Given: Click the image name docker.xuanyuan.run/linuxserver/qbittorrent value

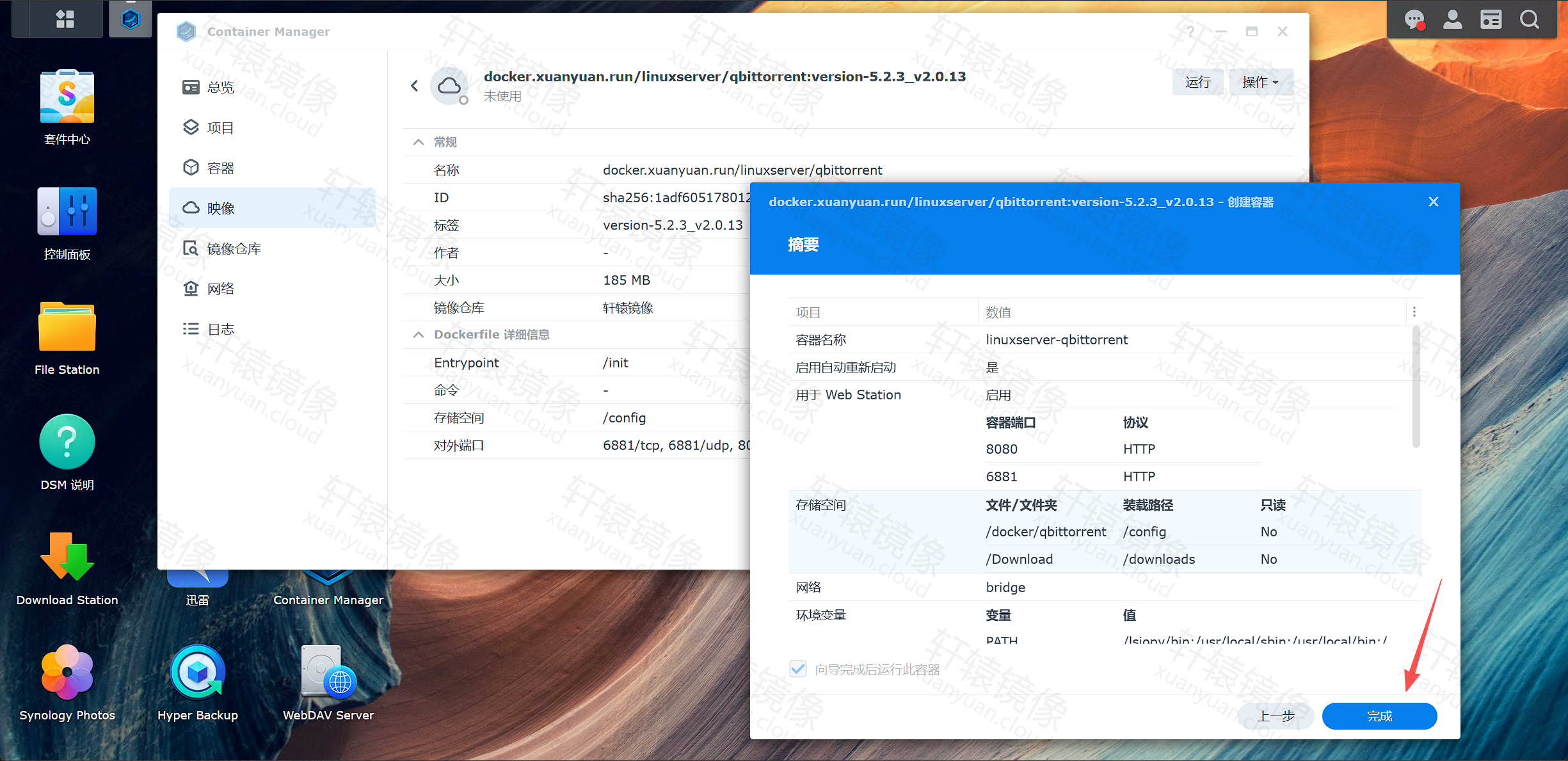Looking at the screenshot, I should [x=742, y=170].
